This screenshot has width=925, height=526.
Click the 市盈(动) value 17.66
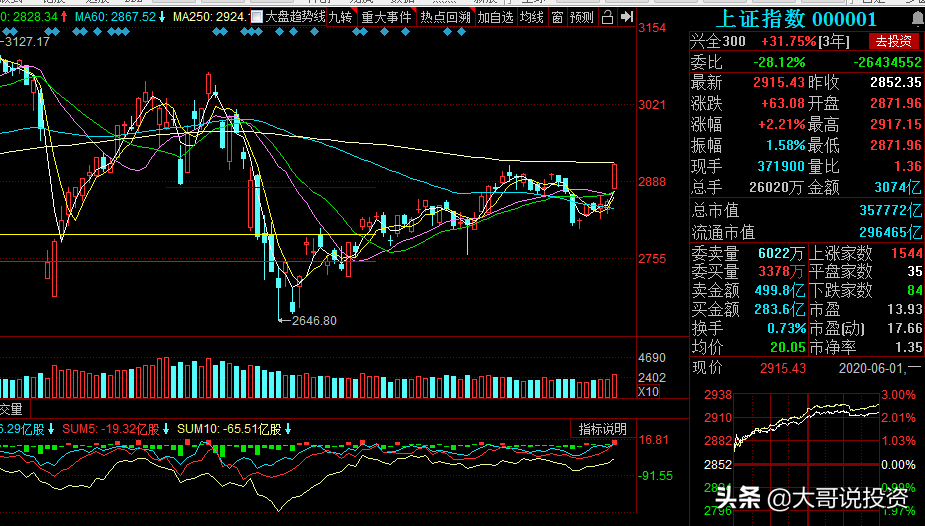[904, 328]
